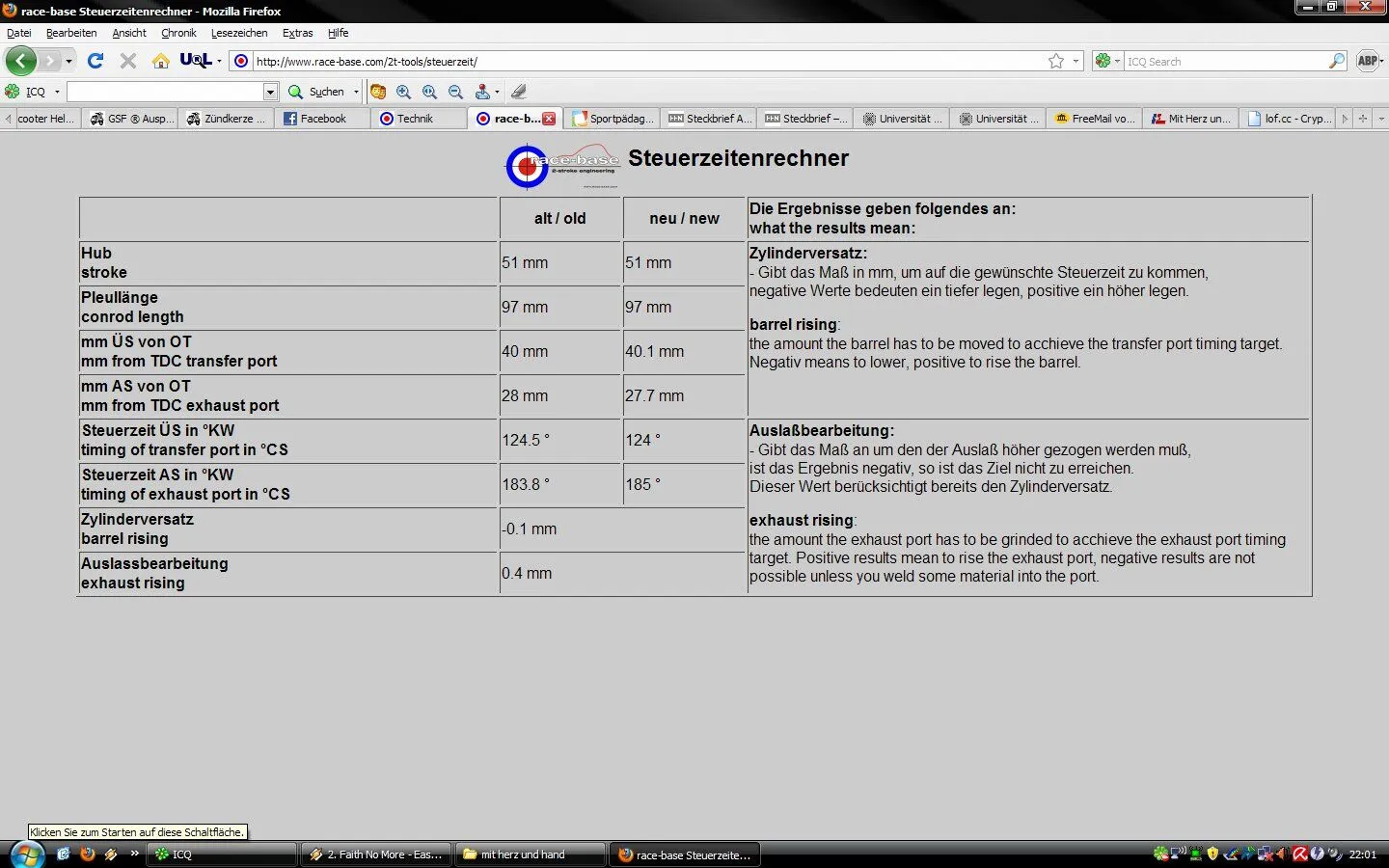Screen dimensions: 1389x868
Task: Open the Lesezeichen menu
Action: tap(239, 33)
